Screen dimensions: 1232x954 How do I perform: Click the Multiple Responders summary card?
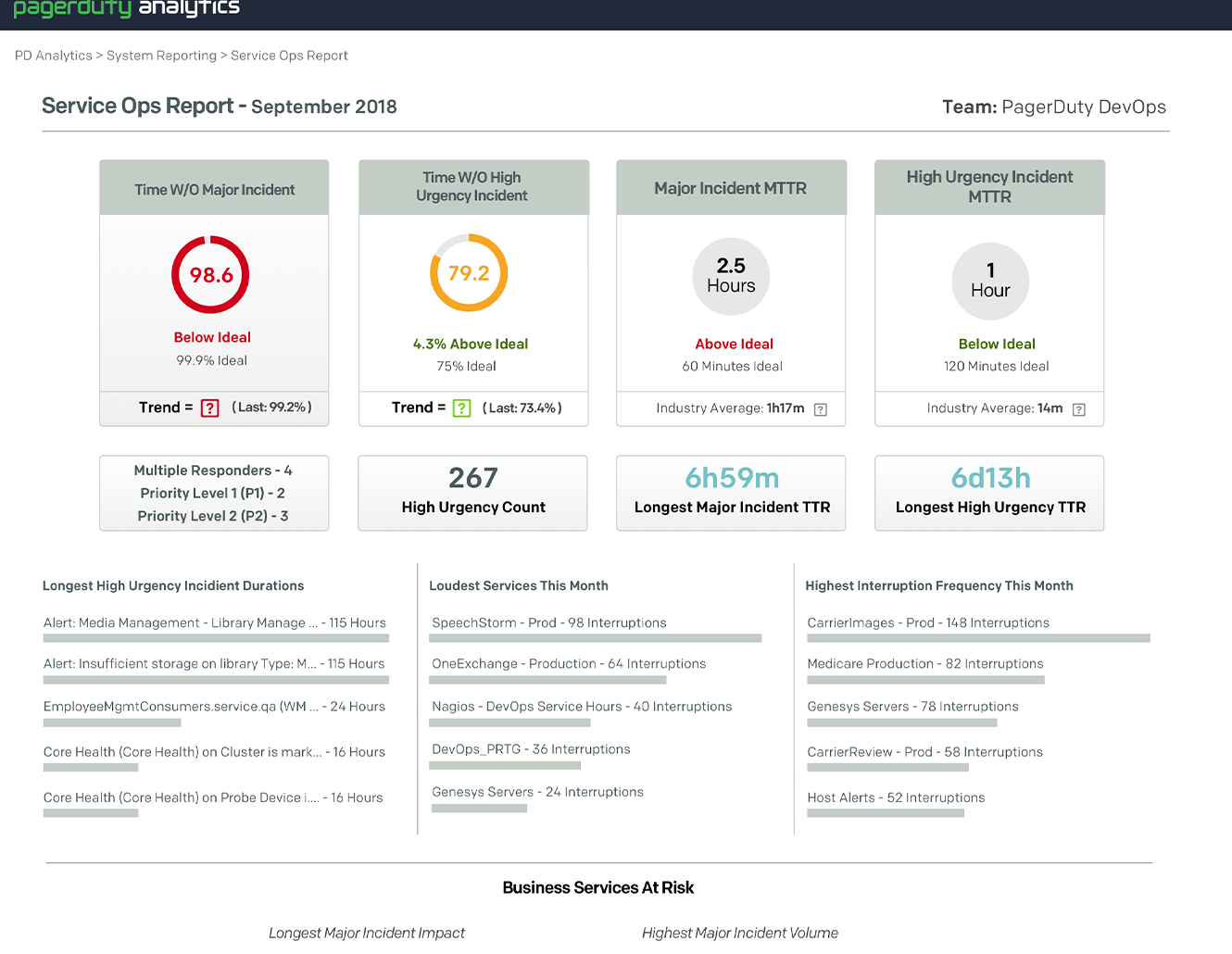(214, 493)
